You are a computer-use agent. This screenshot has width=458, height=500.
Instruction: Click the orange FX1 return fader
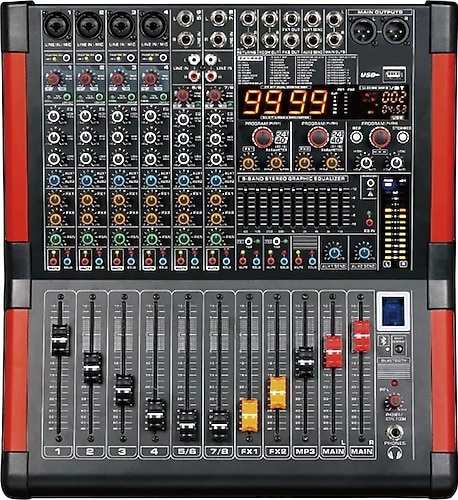point(249,415)
